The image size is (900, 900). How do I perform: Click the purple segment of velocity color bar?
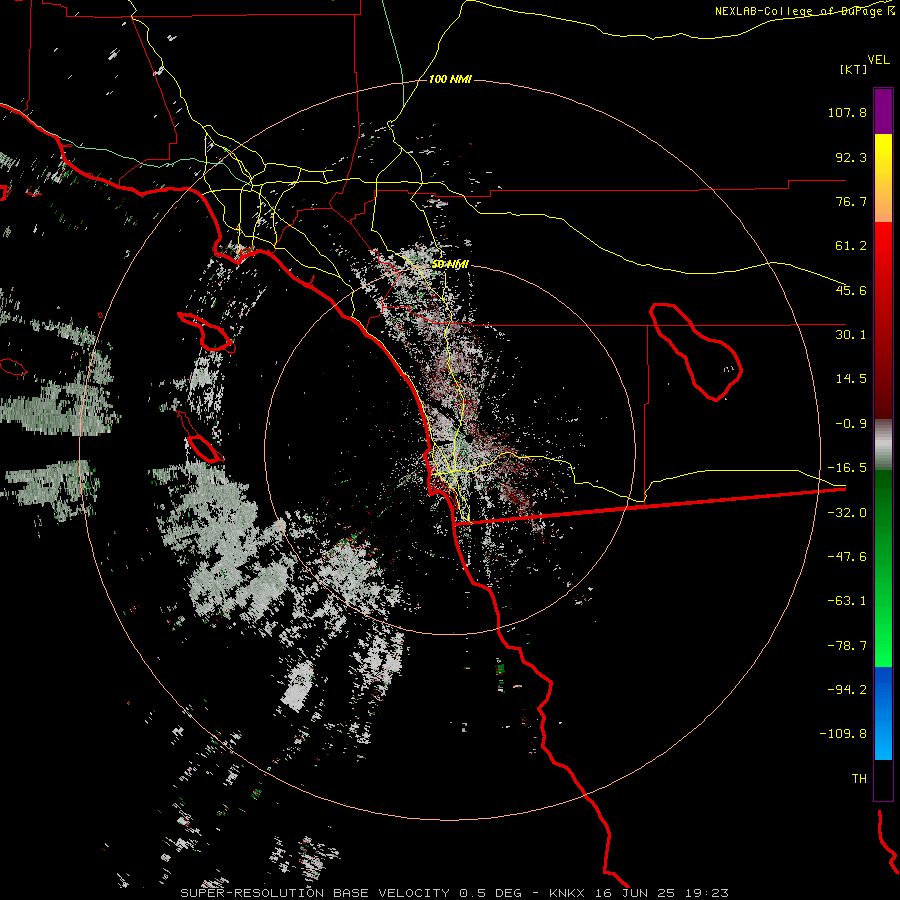click(883, 111)
